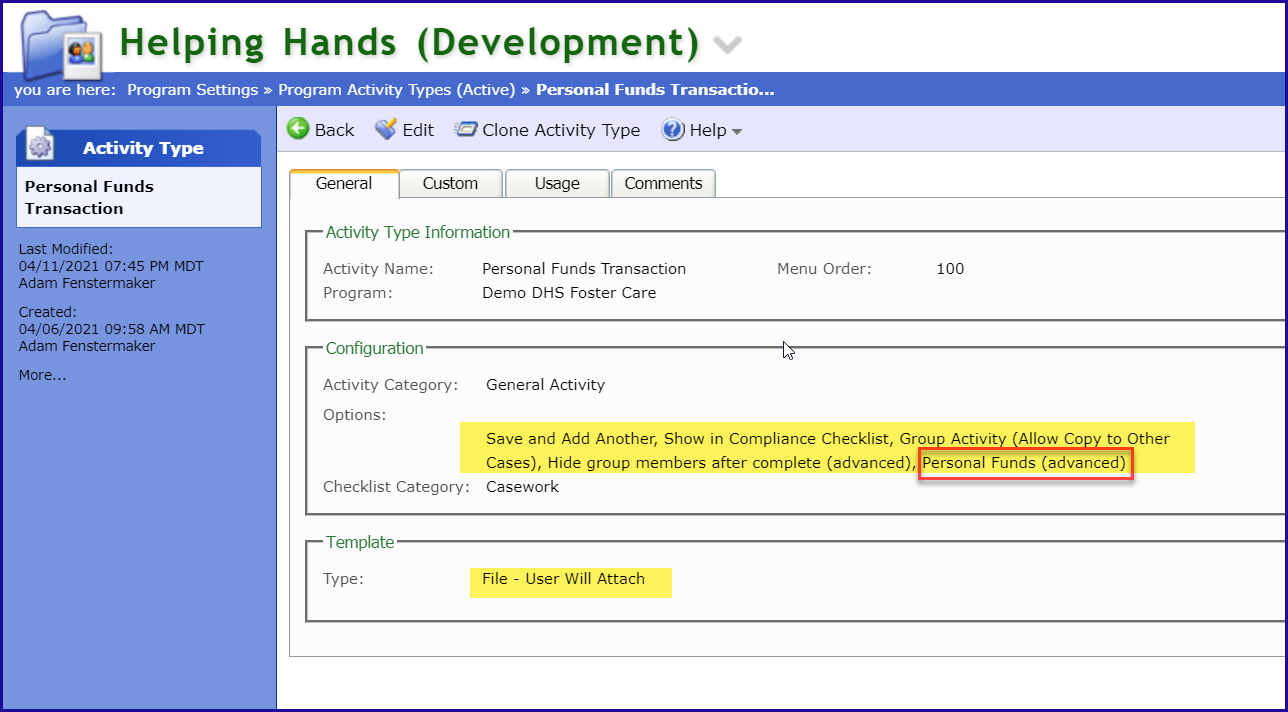The width and height of the screenshot is (1288, 712).
Task: Open the Help dropdown arrow
Action: tap(737, 132)
